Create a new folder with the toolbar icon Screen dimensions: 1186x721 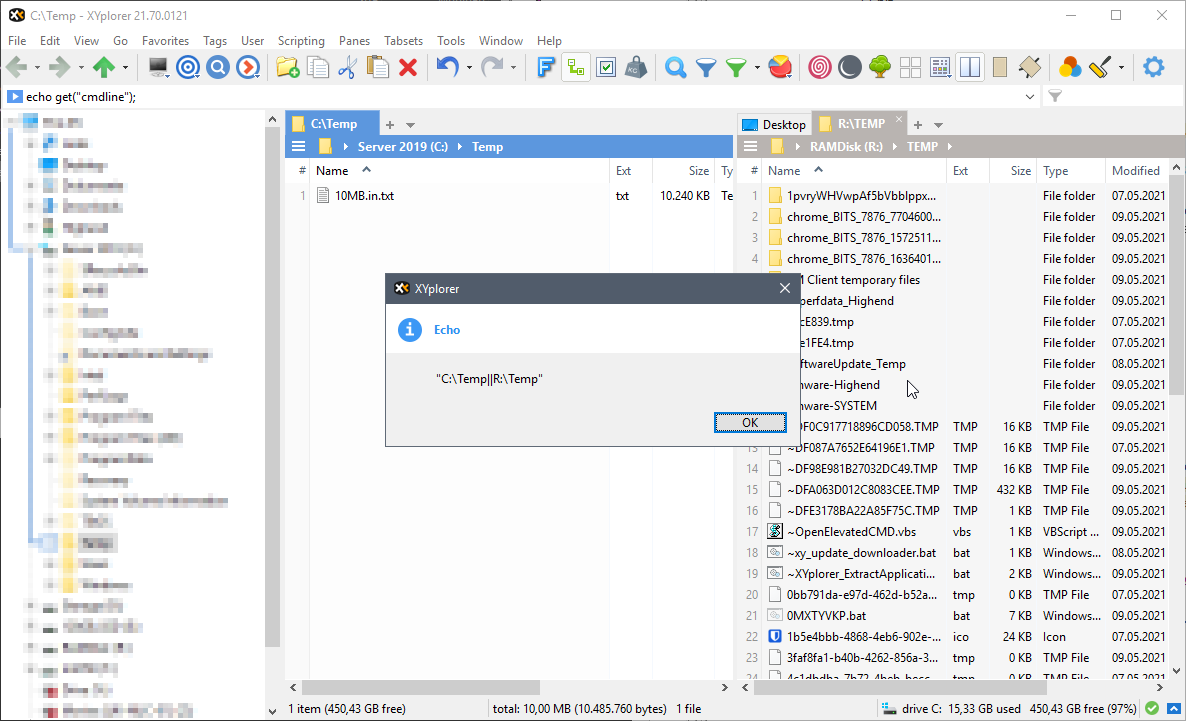coord(287,67)
